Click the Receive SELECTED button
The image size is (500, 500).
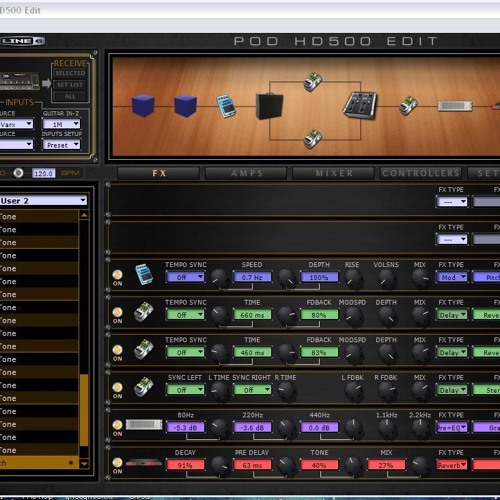[x=70, y=73]
